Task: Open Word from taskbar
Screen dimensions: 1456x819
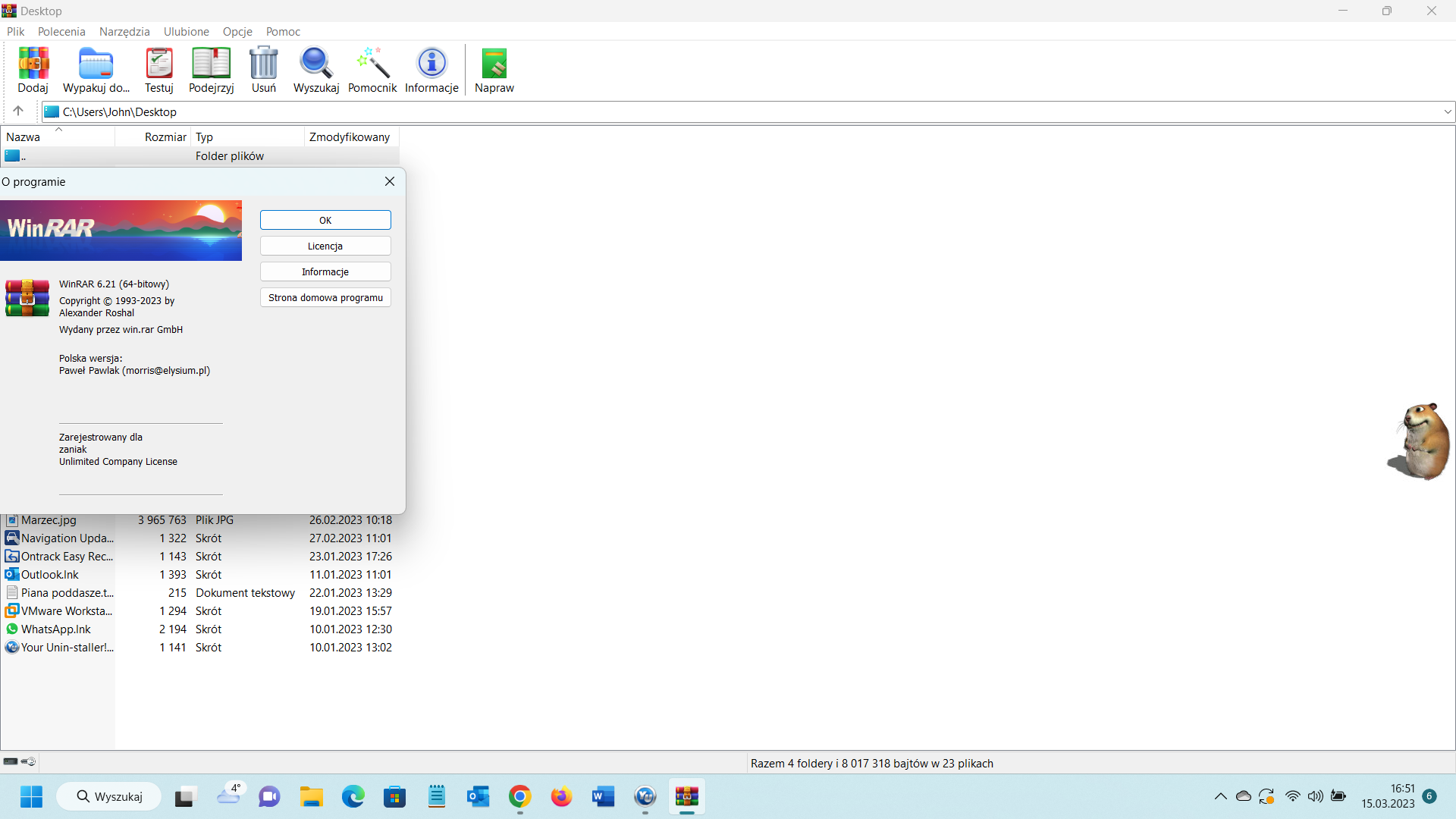Action: point(603,797)
